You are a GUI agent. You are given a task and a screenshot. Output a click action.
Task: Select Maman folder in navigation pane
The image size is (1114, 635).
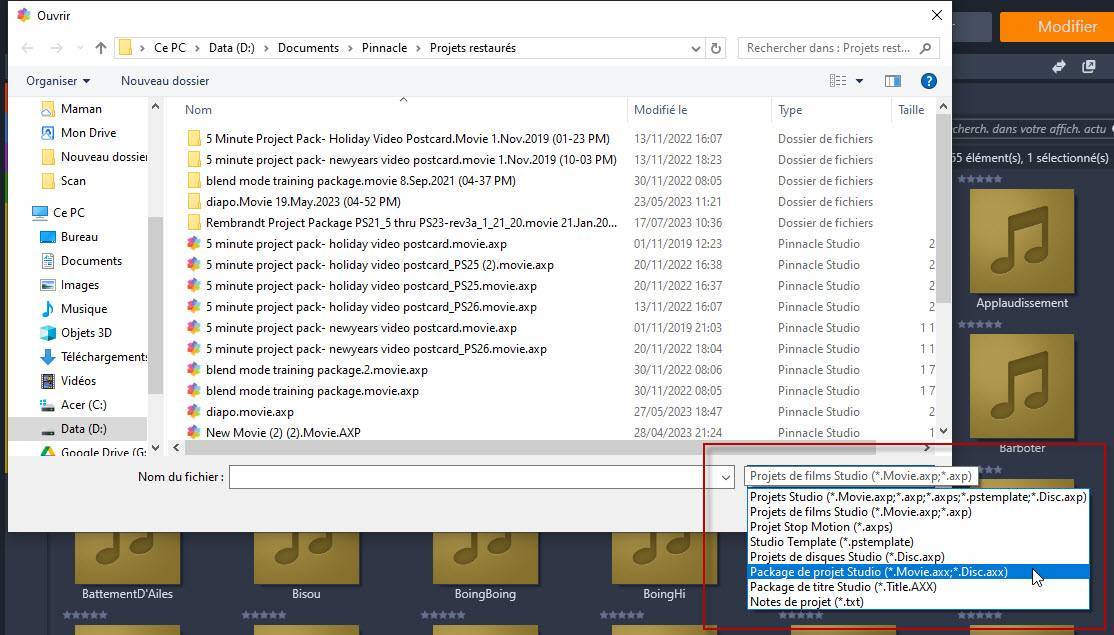pyautogui.click(x=81, y=109)
